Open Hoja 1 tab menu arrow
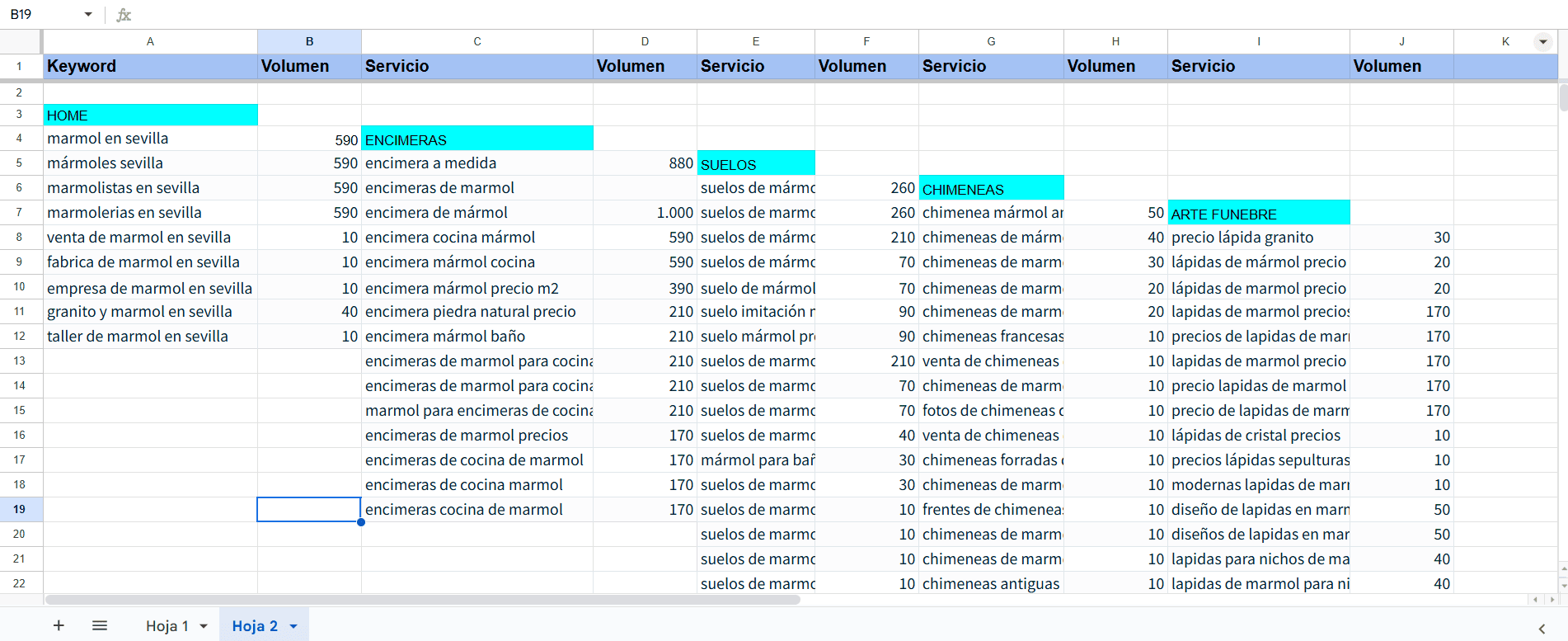This screenshot has width=1568, height=641. click(204, 626)
